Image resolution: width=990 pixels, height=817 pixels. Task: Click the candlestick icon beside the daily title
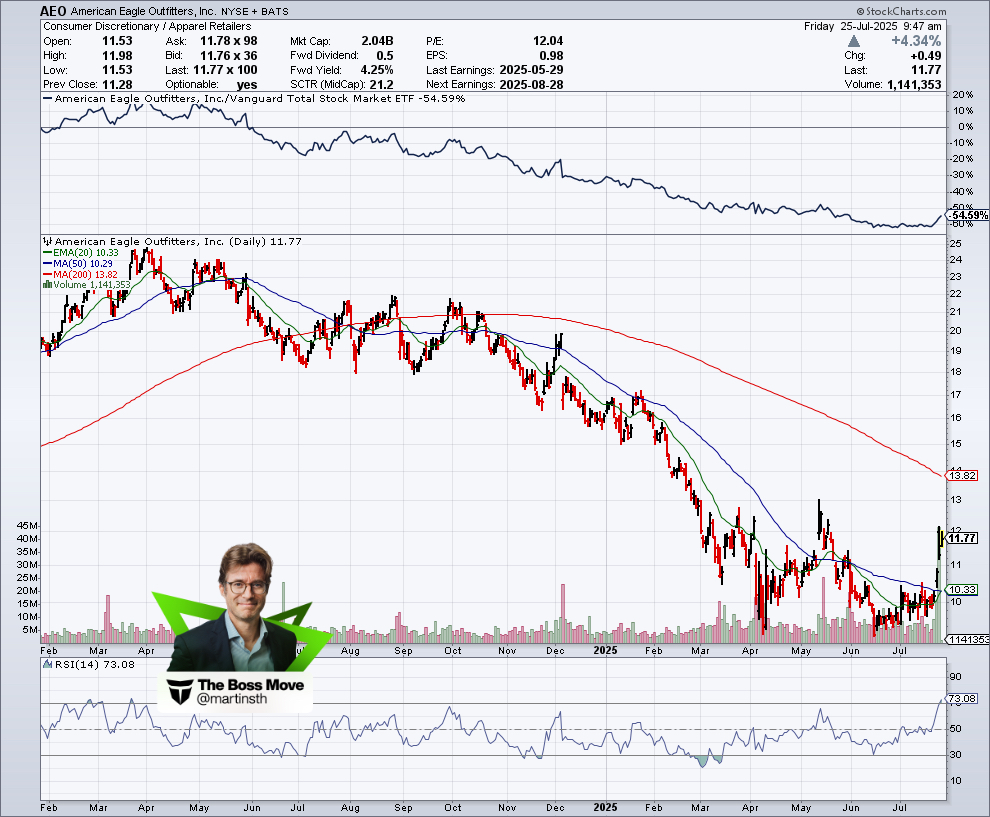(x=47, y=241)
